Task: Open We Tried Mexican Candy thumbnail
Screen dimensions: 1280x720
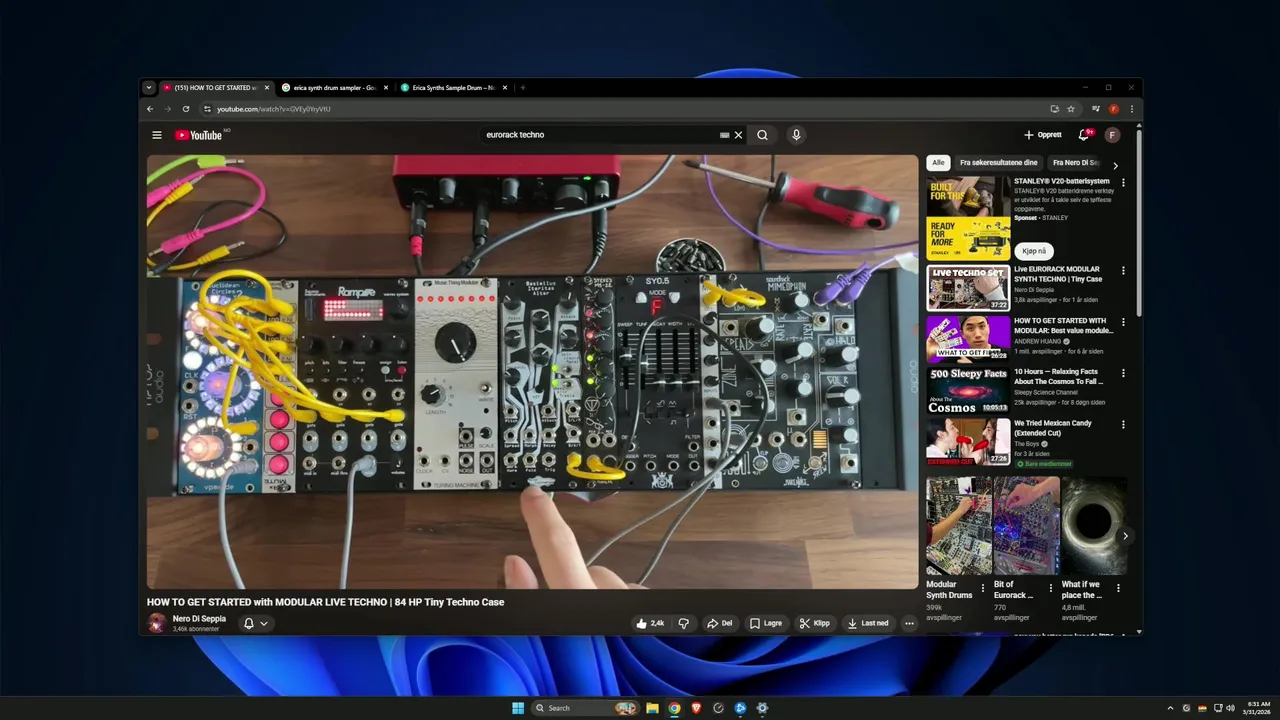Action: pyautogui.click(x=968, y=441)
